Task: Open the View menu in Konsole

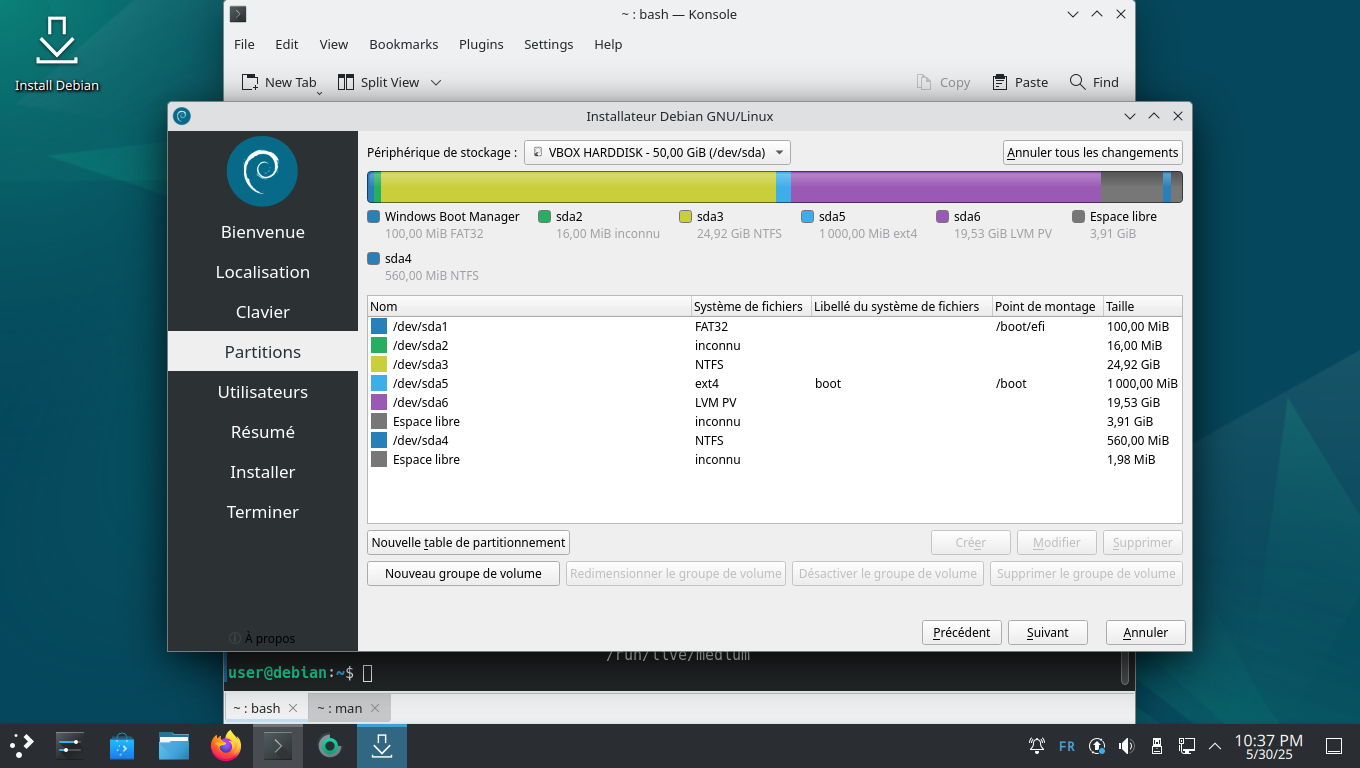Action: tap(334, 44)
